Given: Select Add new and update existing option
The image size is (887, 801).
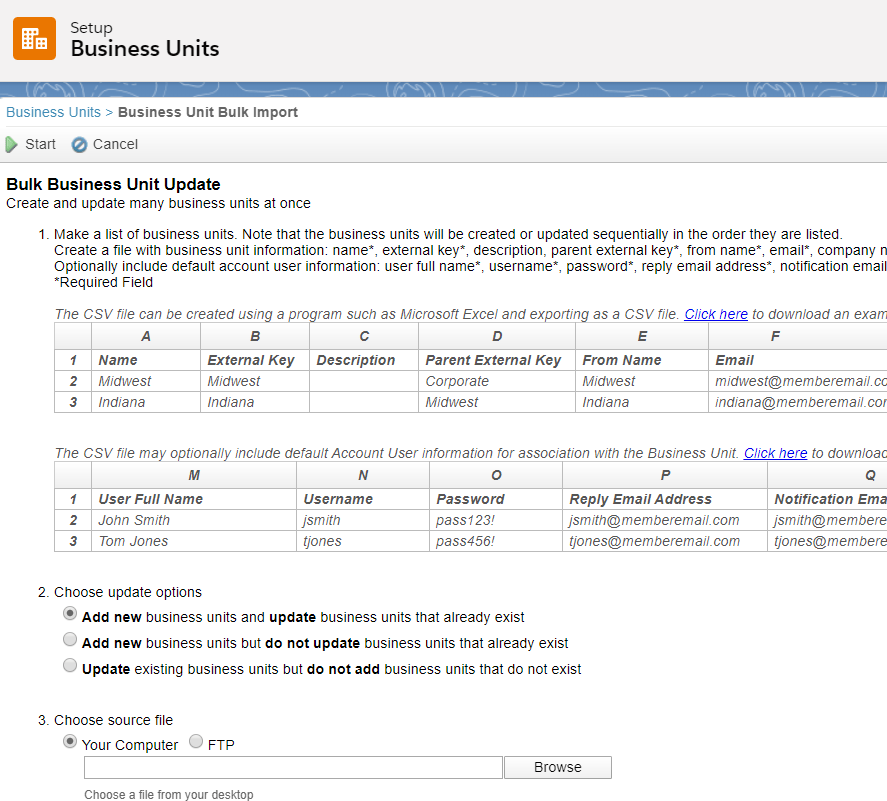Looking at the screenshot, I should click(70, 614).
